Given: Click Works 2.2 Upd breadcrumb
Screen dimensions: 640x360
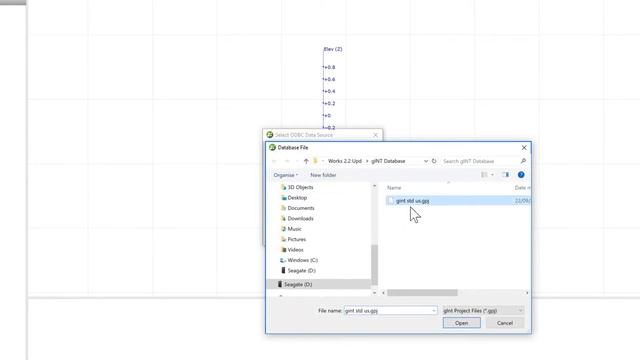Looking at the screenshot, I should [x=345, y=161].
